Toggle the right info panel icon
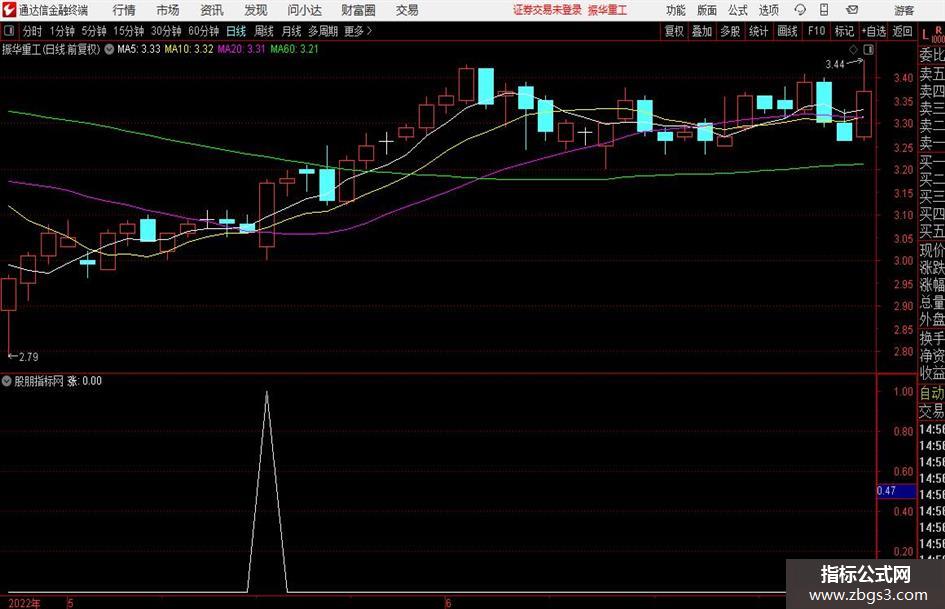The height and width of the screenshot is (609, 945). 868,49
